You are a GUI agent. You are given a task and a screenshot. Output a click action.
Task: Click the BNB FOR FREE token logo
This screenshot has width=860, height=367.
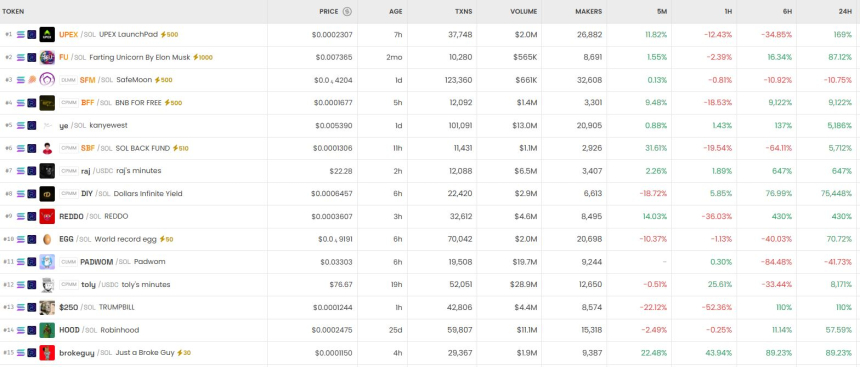tap(47, 103)
